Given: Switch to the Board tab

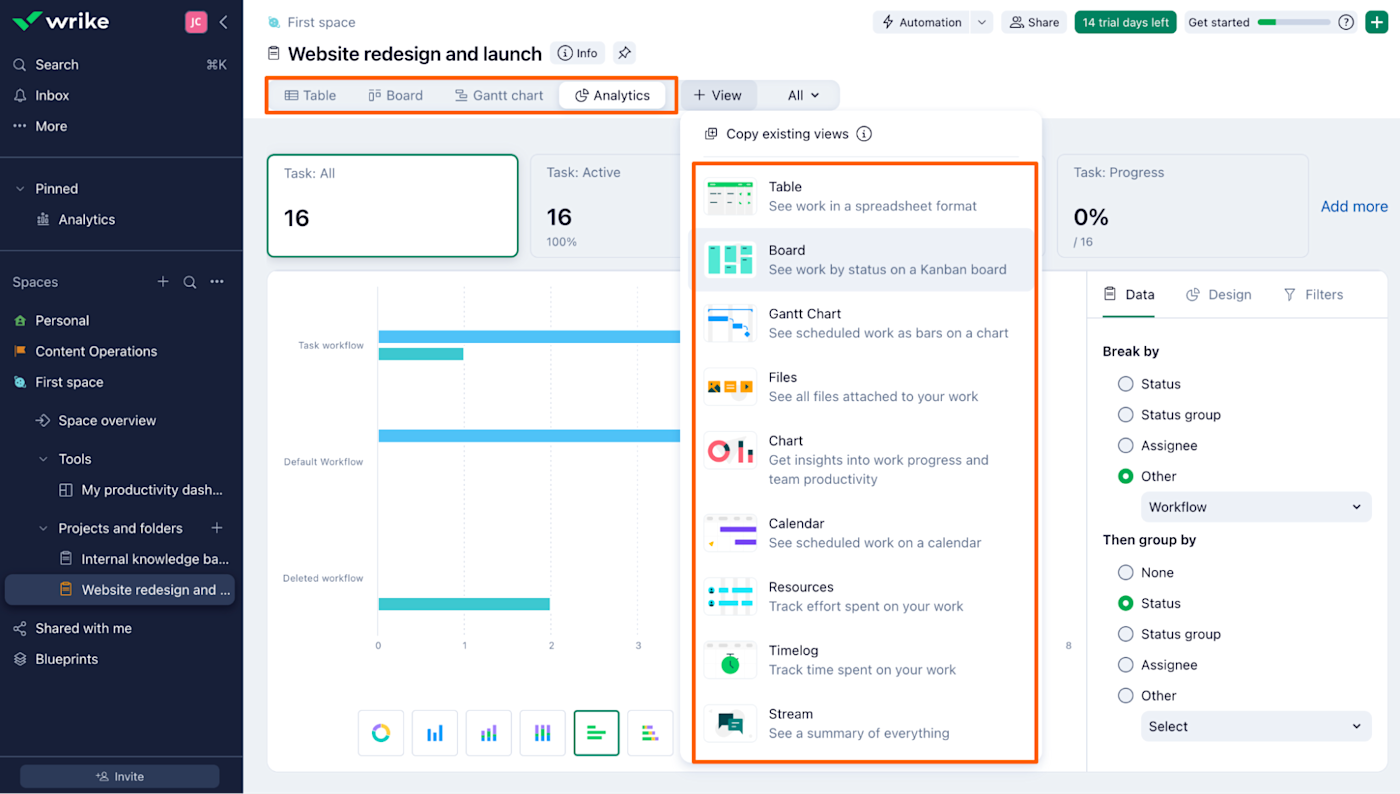Looking at the screenshot, I should coord(395,95).
